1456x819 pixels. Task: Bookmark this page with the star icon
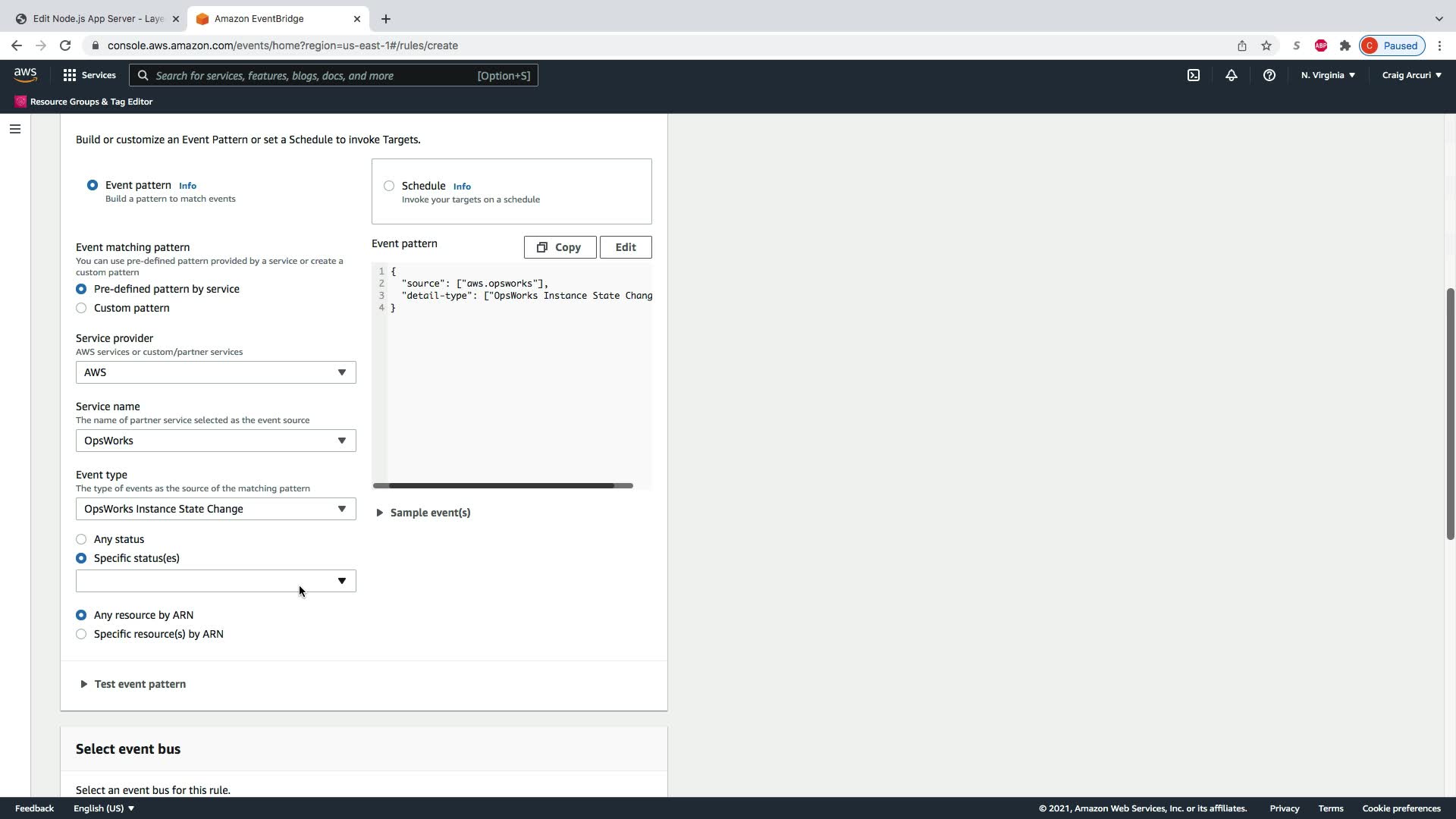[x=1266, y=45]
